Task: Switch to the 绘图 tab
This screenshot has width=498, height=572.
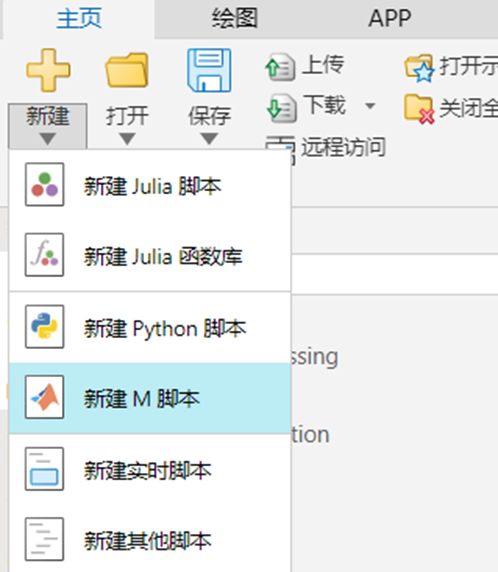Action: pyautogui.click(x=235, y=18)
